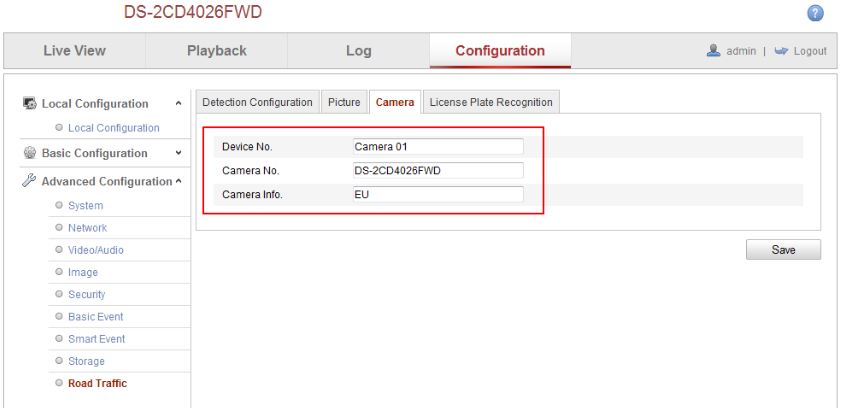Select Smart Event in the sidebar

coord(96,339)
